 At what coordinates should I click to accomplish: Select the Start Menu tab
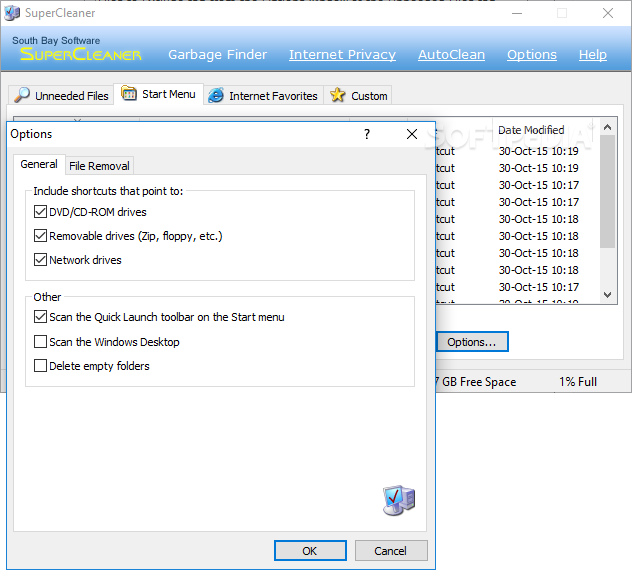tap(158, 94)
